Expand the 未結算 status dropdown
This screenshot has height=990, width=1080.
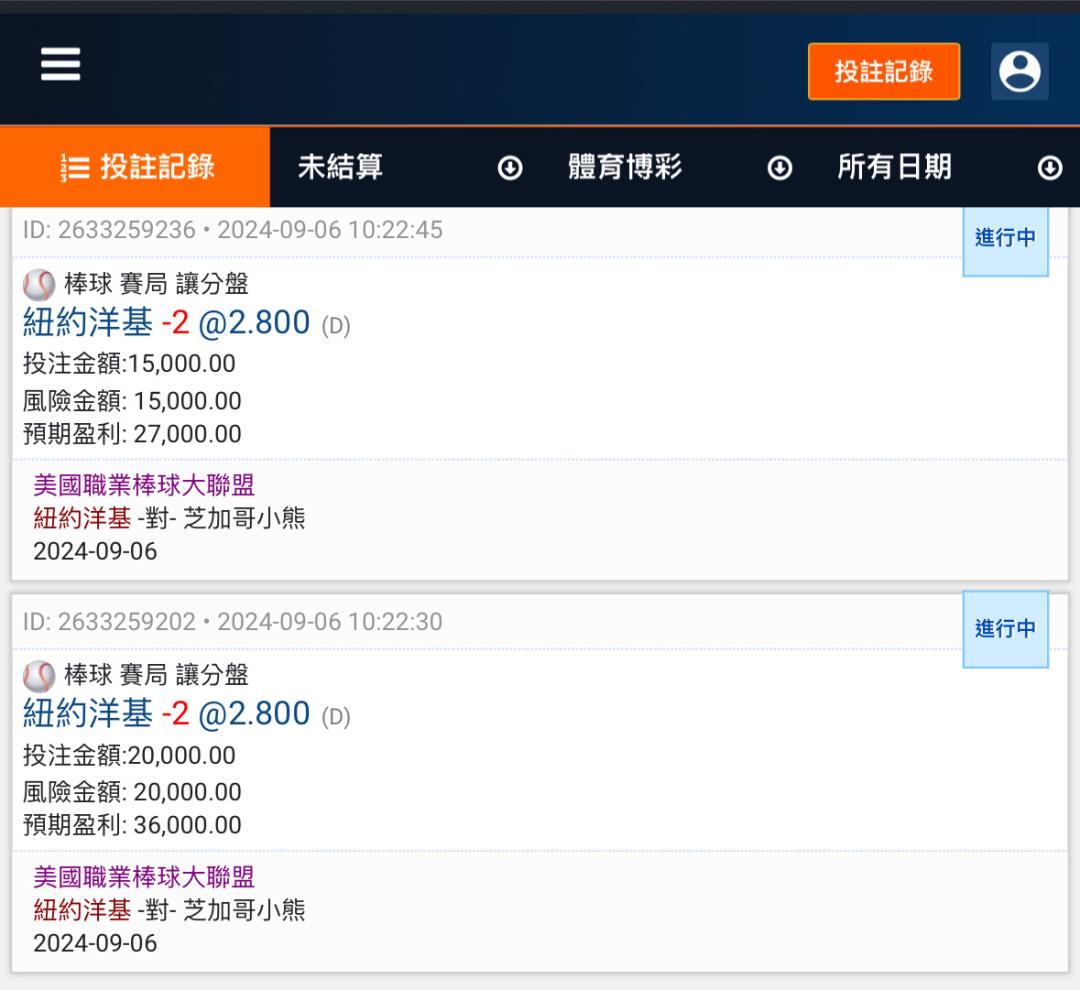pyautogui.click(x=411, y=167)
